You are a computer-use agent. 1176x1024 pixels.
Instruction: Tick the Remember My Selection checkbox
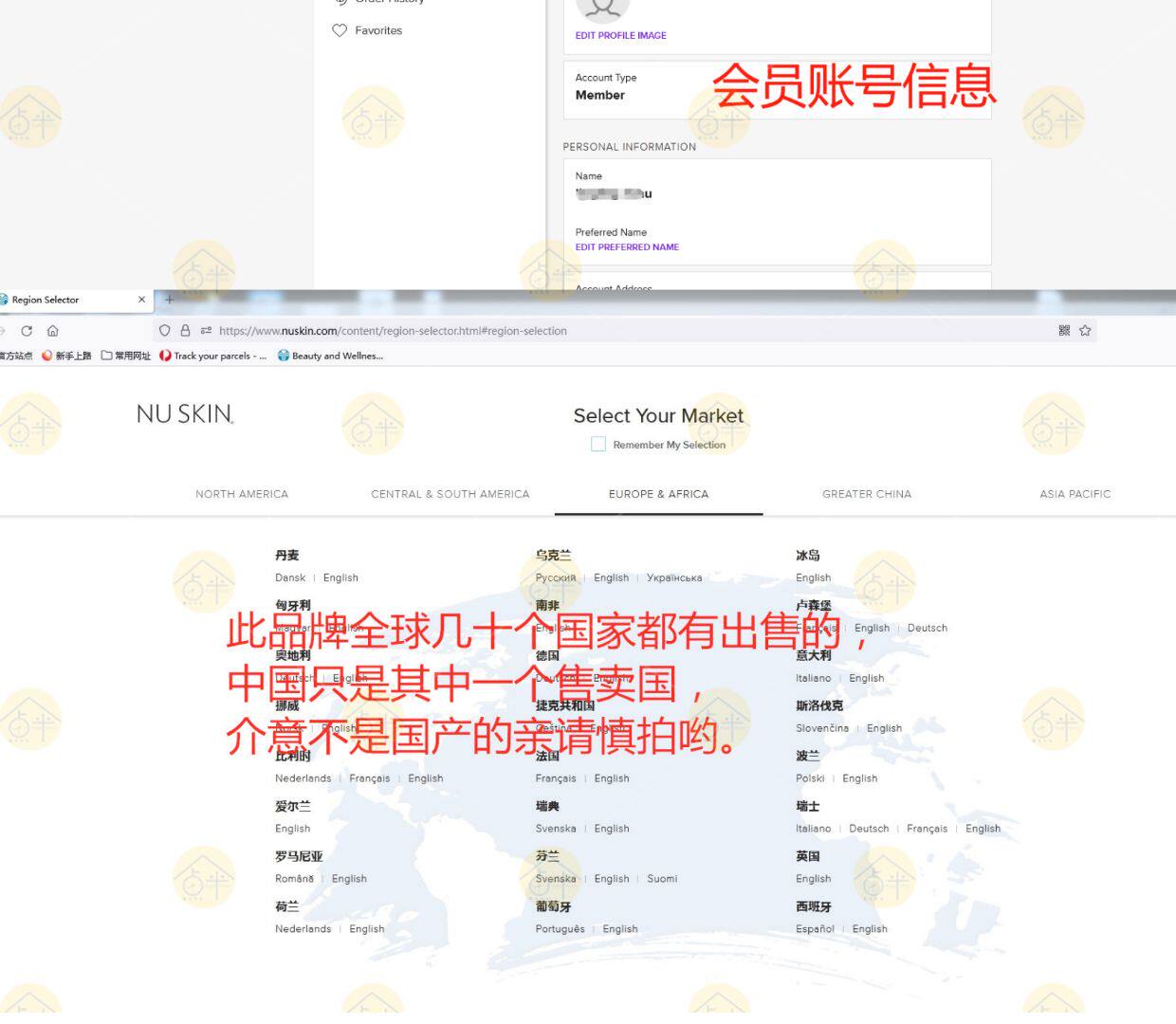[598, 444]
